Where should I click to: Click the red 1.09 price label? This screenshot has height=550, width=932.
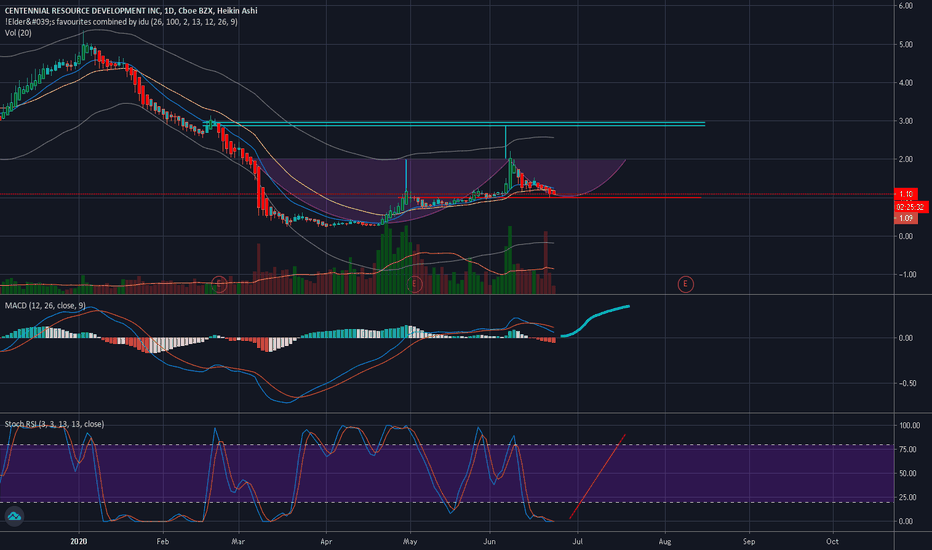coord(906,218)
